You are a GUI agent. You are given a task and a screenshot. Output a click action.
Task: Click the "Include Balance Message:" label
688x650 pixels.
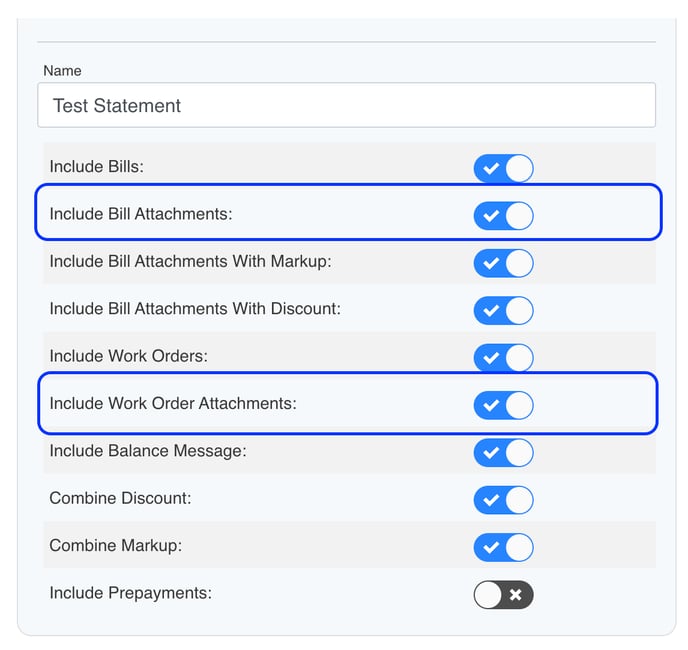[148, 451]
